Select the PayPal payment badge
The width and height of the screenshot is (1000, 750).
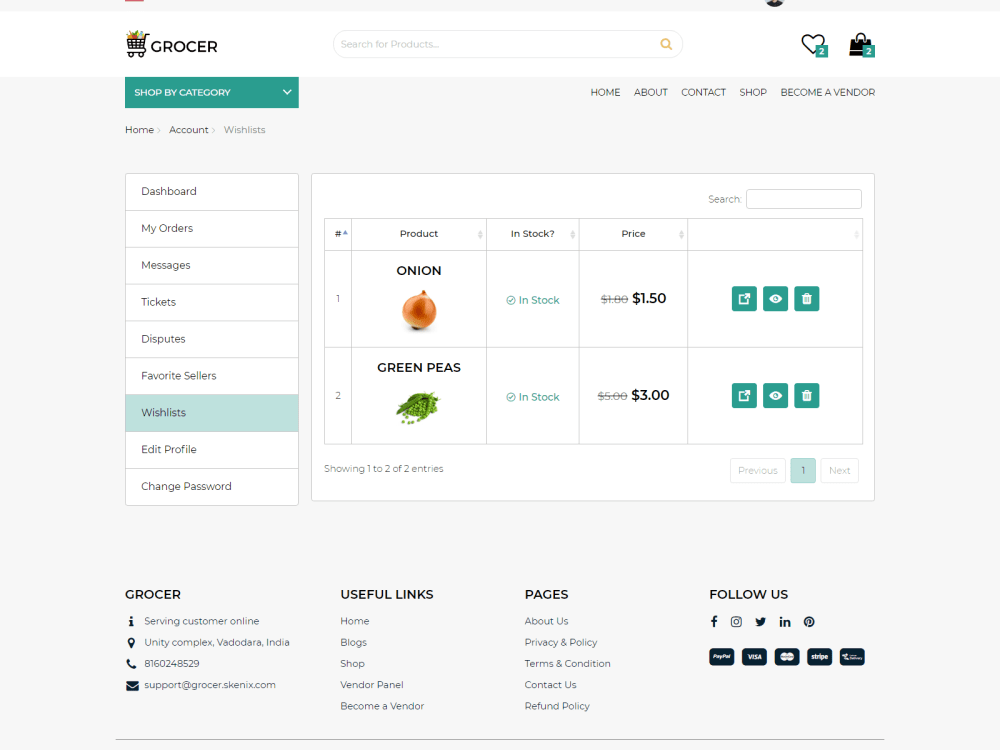tap(721, 657)
